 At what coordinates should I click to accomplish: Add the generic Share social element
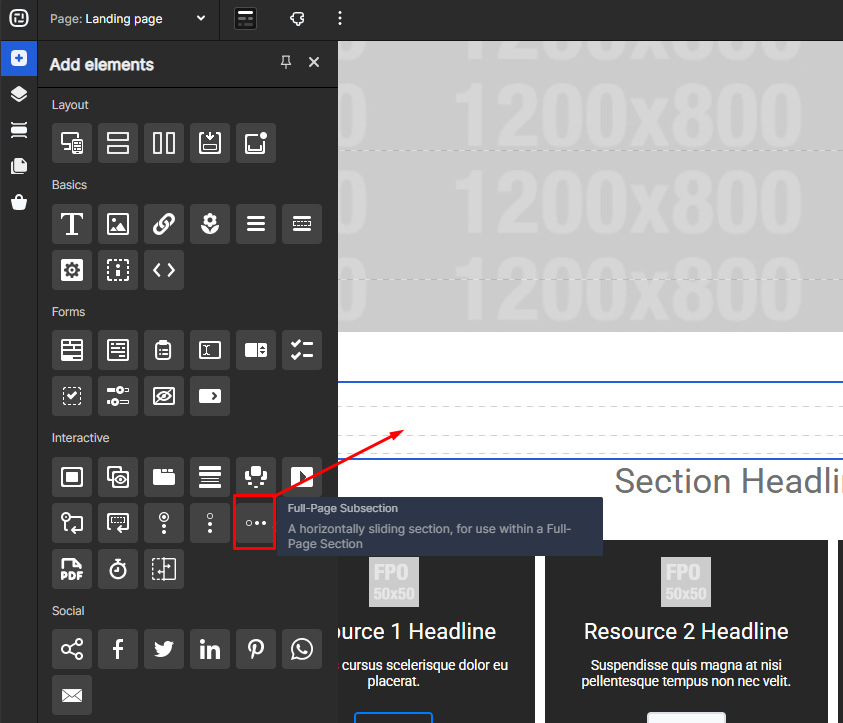pyautogui.click(x=72, y=649)
